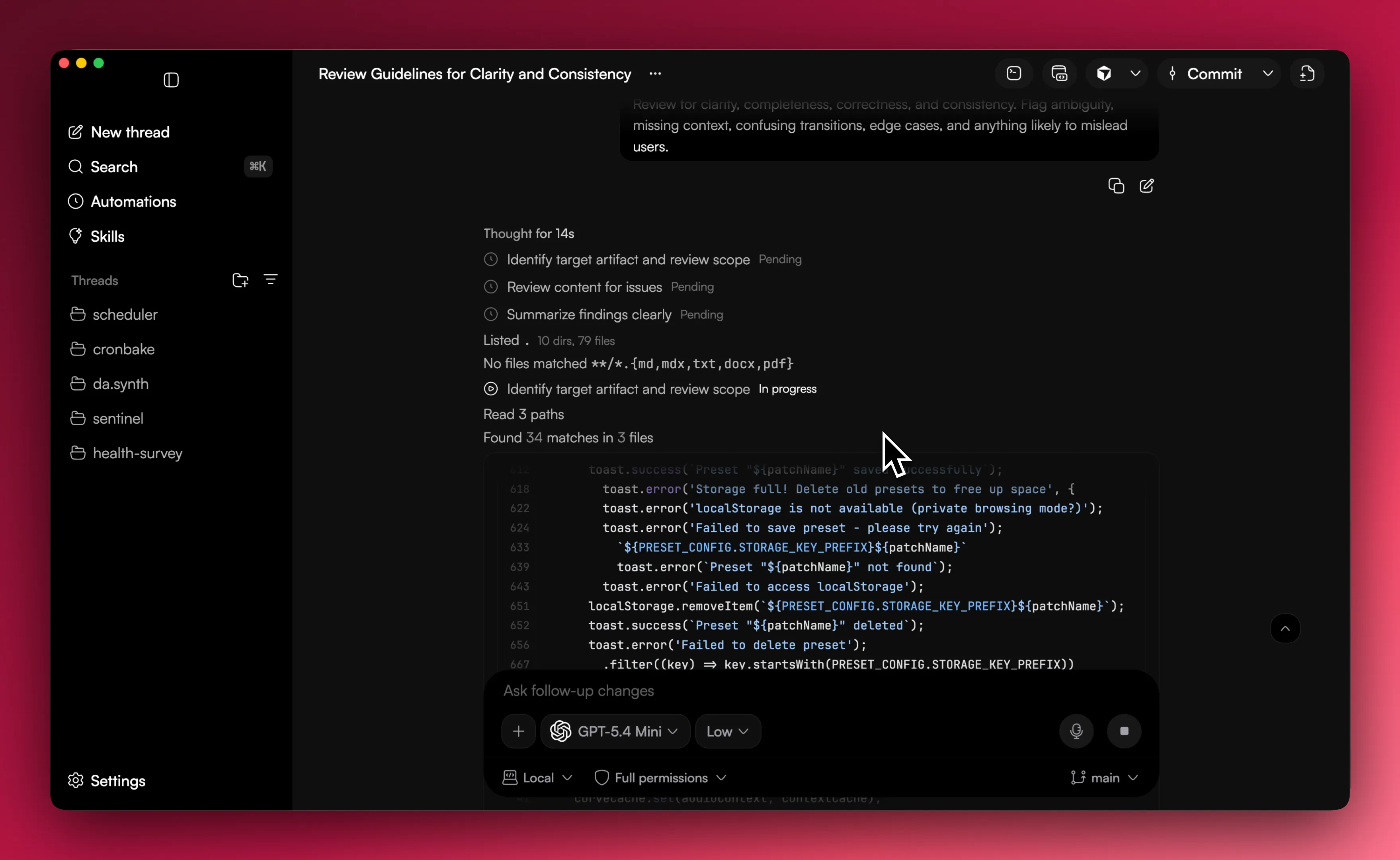This screenshot has height=860, width=1400.
Task: Open the main branch selector
Action: [1104, 778]
